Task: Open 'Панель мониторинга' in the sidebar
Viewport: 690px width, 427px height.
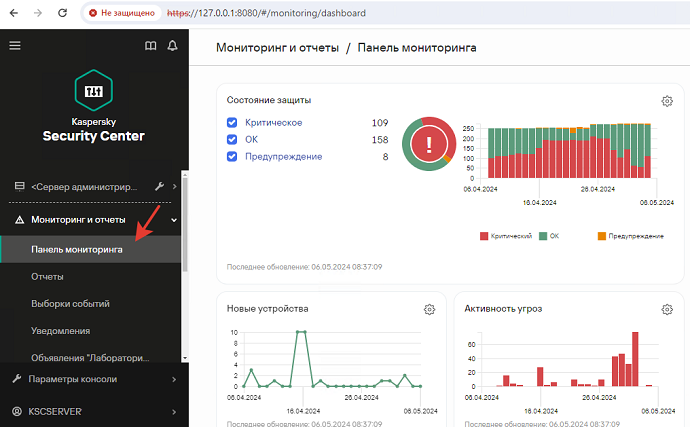Action: [x=90, y=250]
